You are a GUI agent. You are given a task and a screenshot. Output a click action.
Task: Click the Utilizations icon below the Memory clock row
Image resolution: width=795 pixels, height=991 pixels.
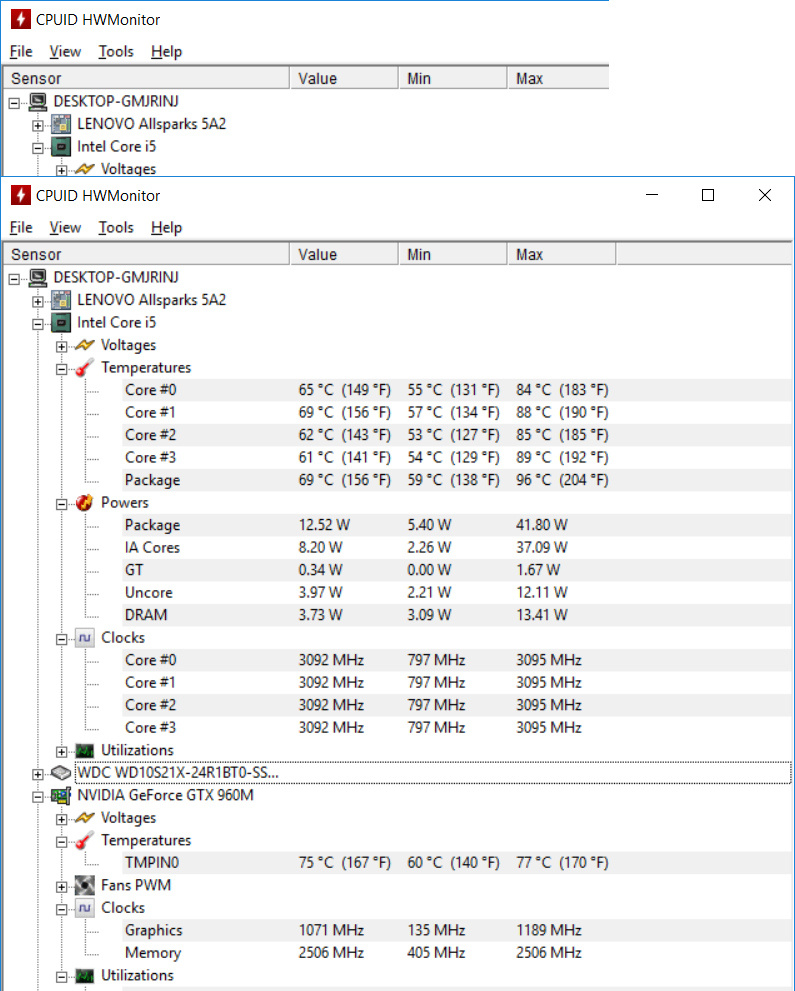(x=86, y=976)
